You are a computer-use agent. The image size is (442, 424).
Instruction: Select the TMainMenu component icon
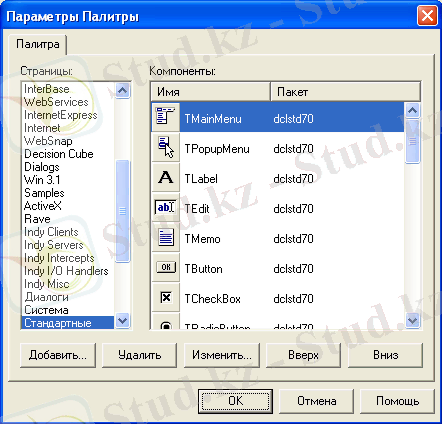click(x=166, y=117)
